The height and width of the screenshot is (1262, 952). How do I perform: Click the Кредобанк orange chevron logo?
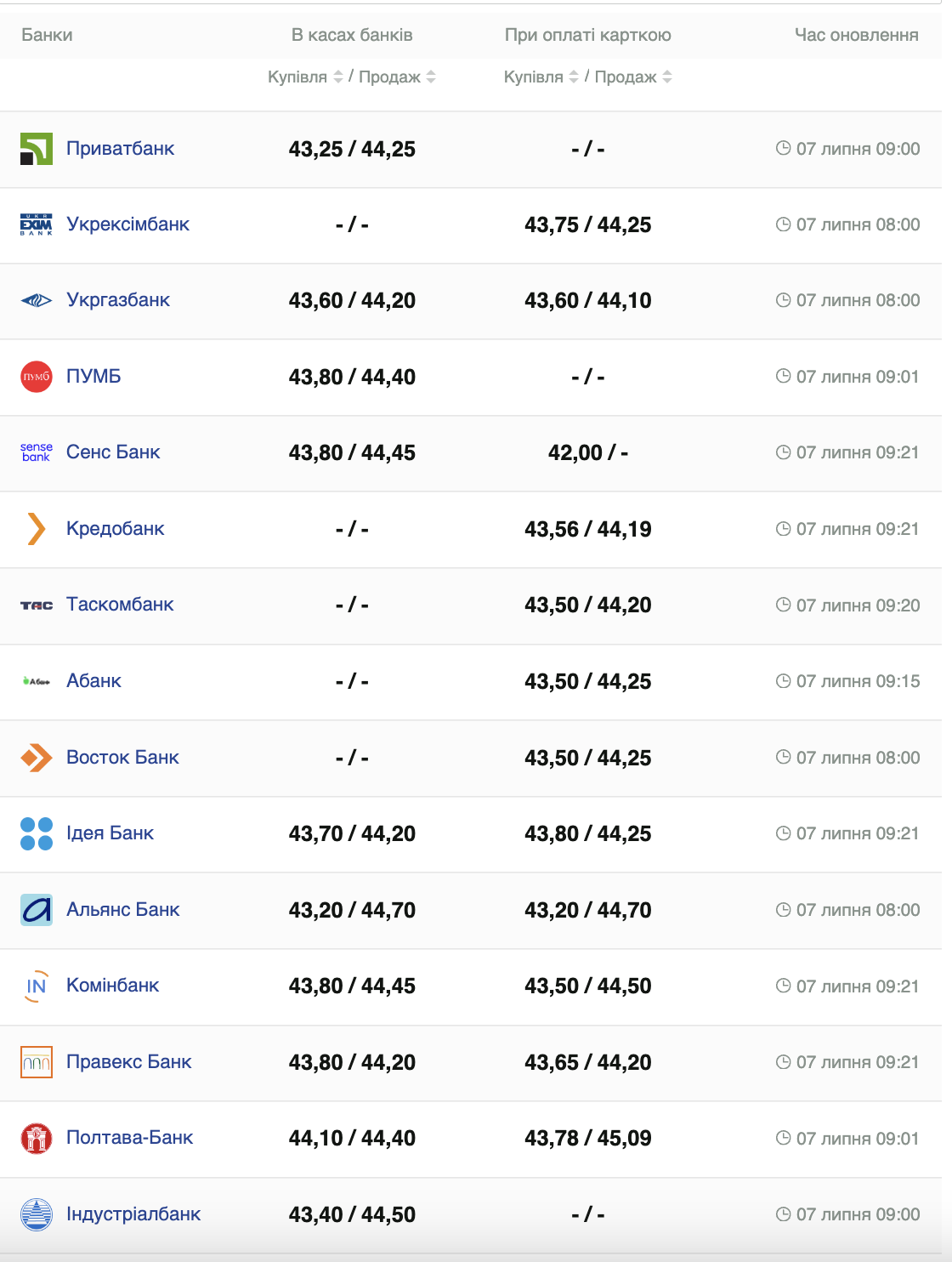37,529
